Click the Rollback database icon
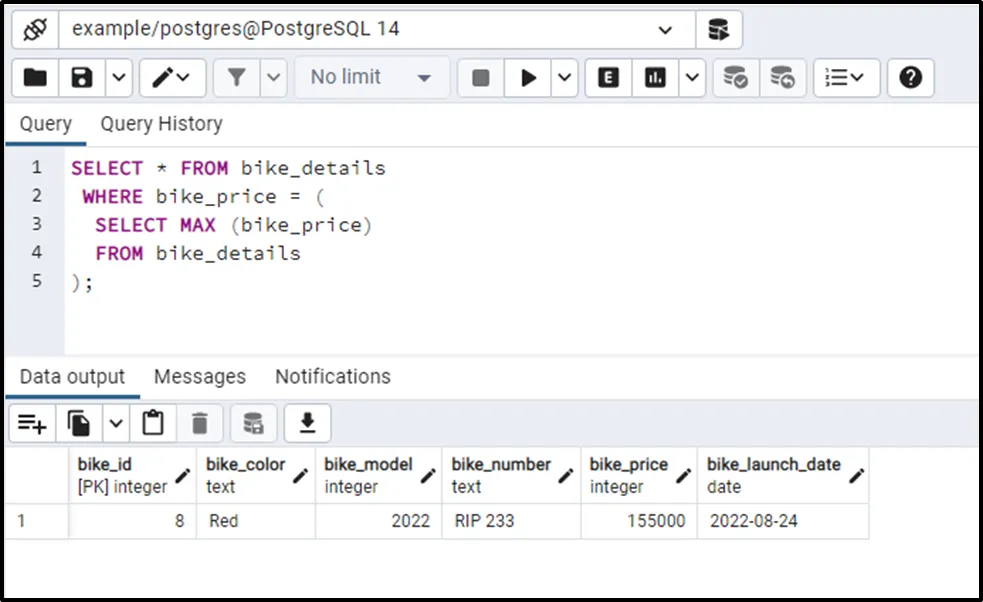The height and width of the screenshot is (602, 983). click(783, 78)
